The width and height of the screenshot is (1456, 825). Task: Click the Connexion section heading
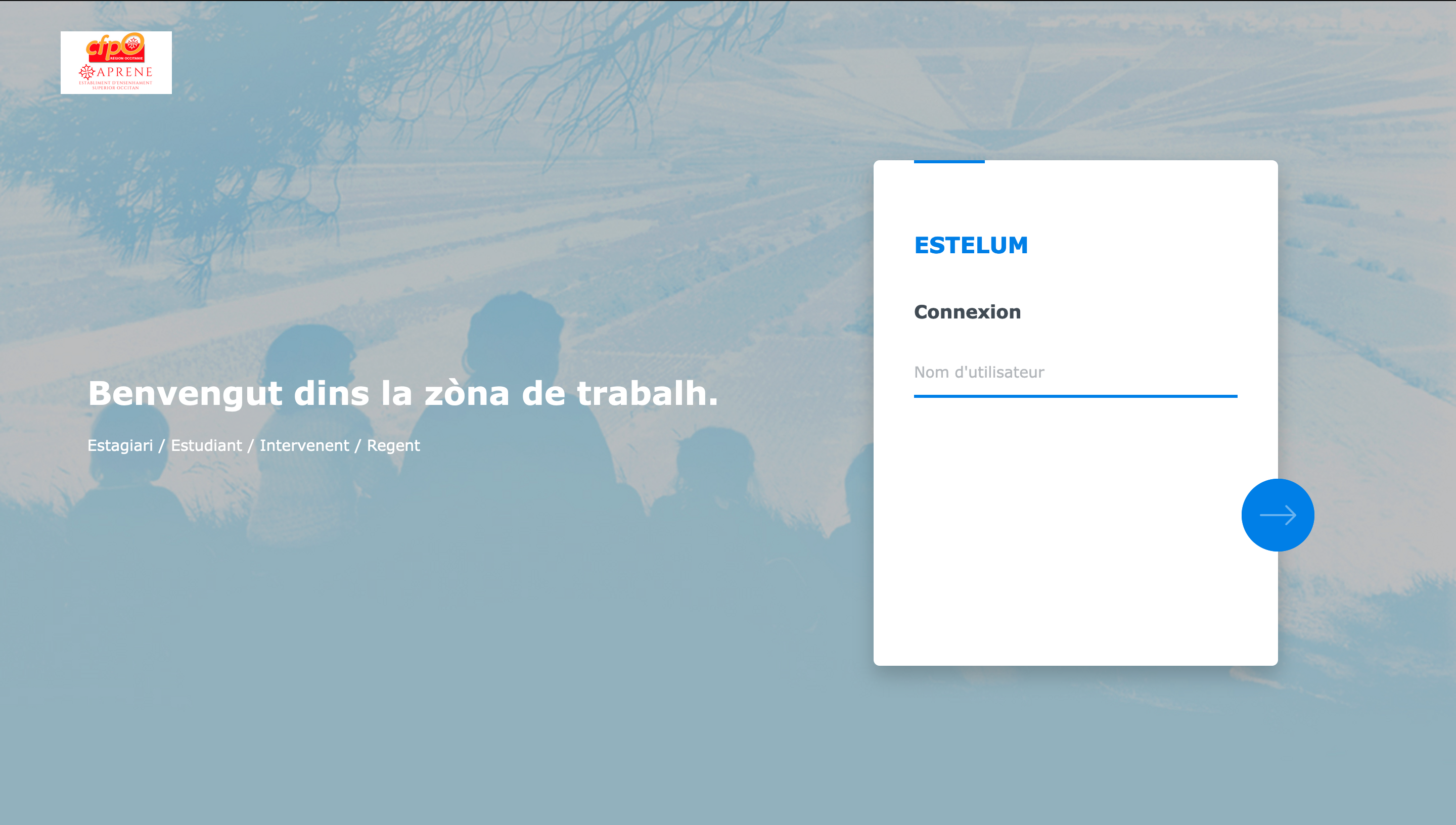click(x=967, y=312)
